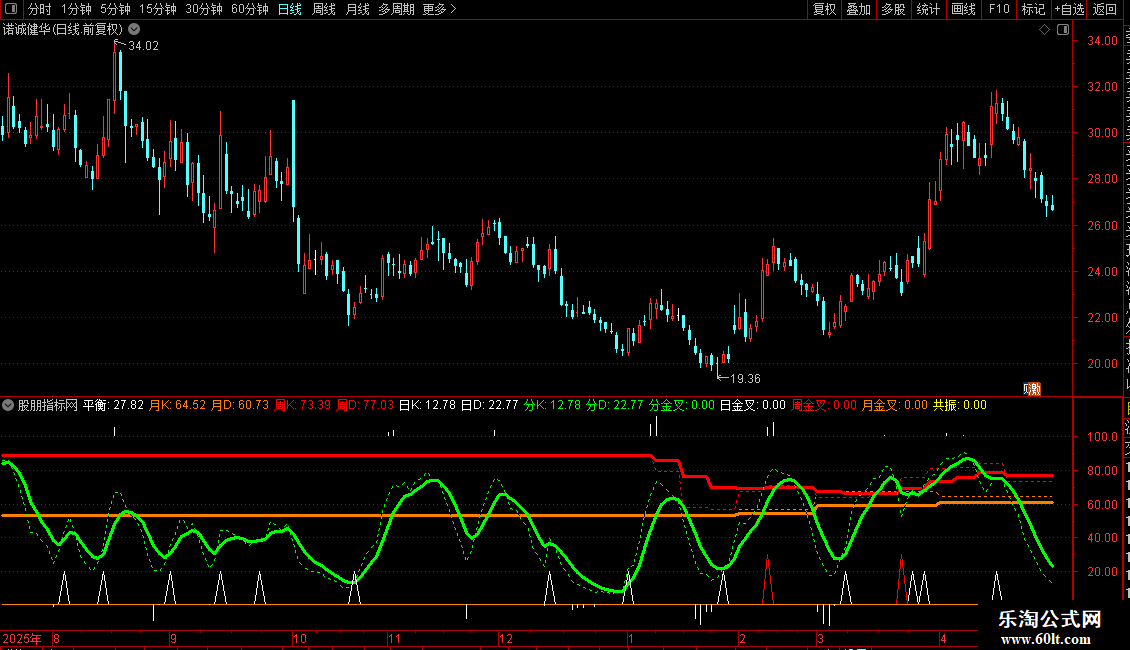This screenshot has height=650, width=1130.
Task: Click the 分K: 12.78 indicator value
Action: (552, 405)
